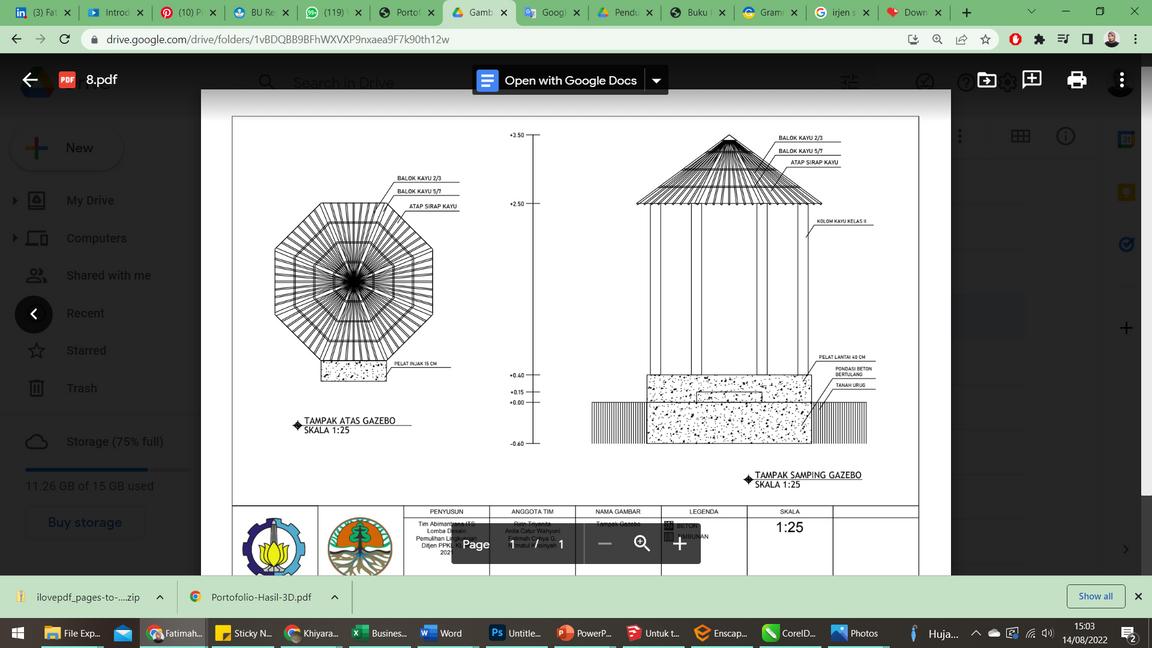Open File Explorer from taskbar
1152x648 pixels.
[72, 633]
